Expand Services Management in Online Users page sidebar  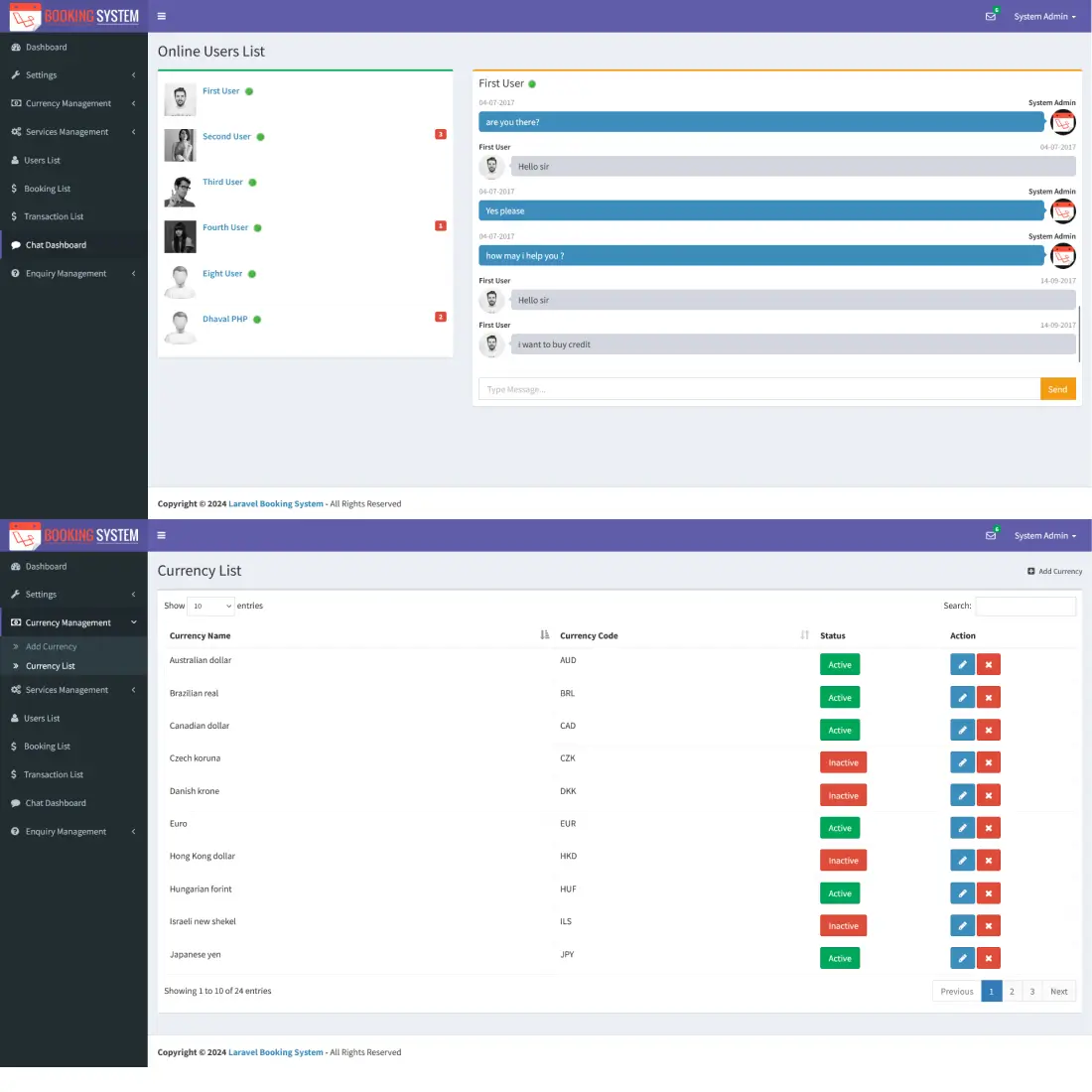click(73, 132)
